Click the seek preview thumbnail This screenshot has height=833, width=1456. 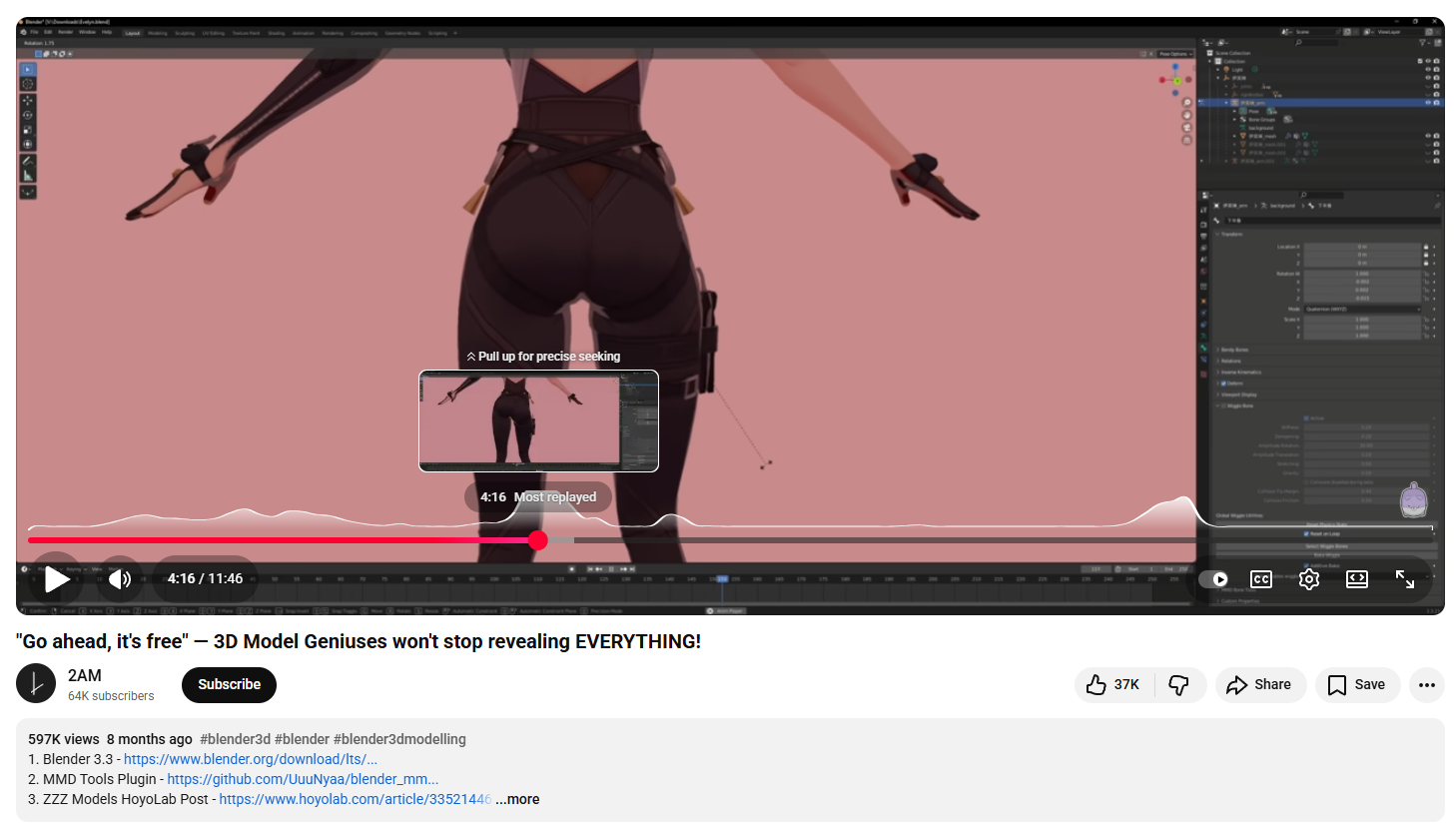point(538,420)
